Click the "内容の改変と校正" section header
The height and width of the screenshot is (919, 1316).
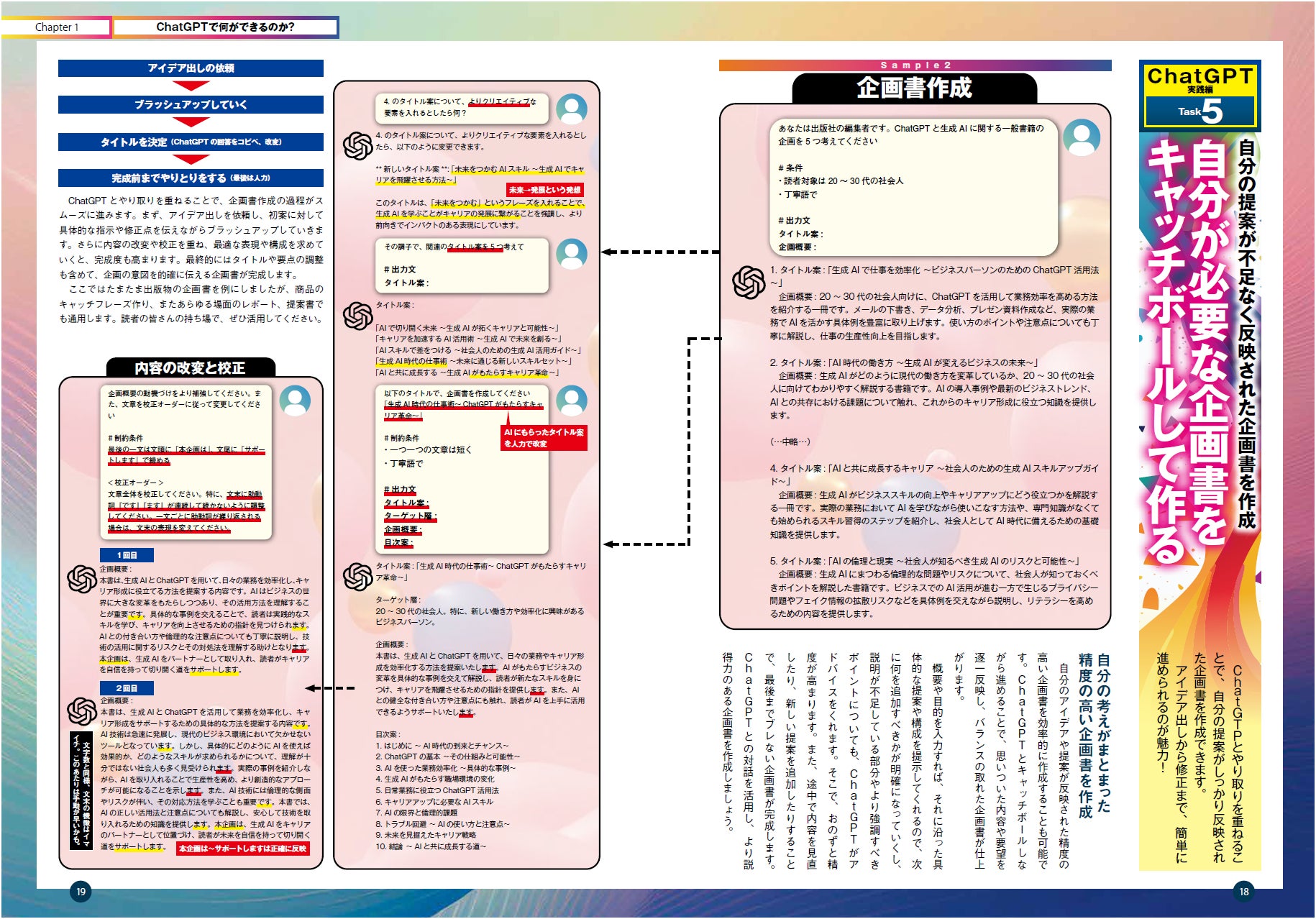pos(191,367)
